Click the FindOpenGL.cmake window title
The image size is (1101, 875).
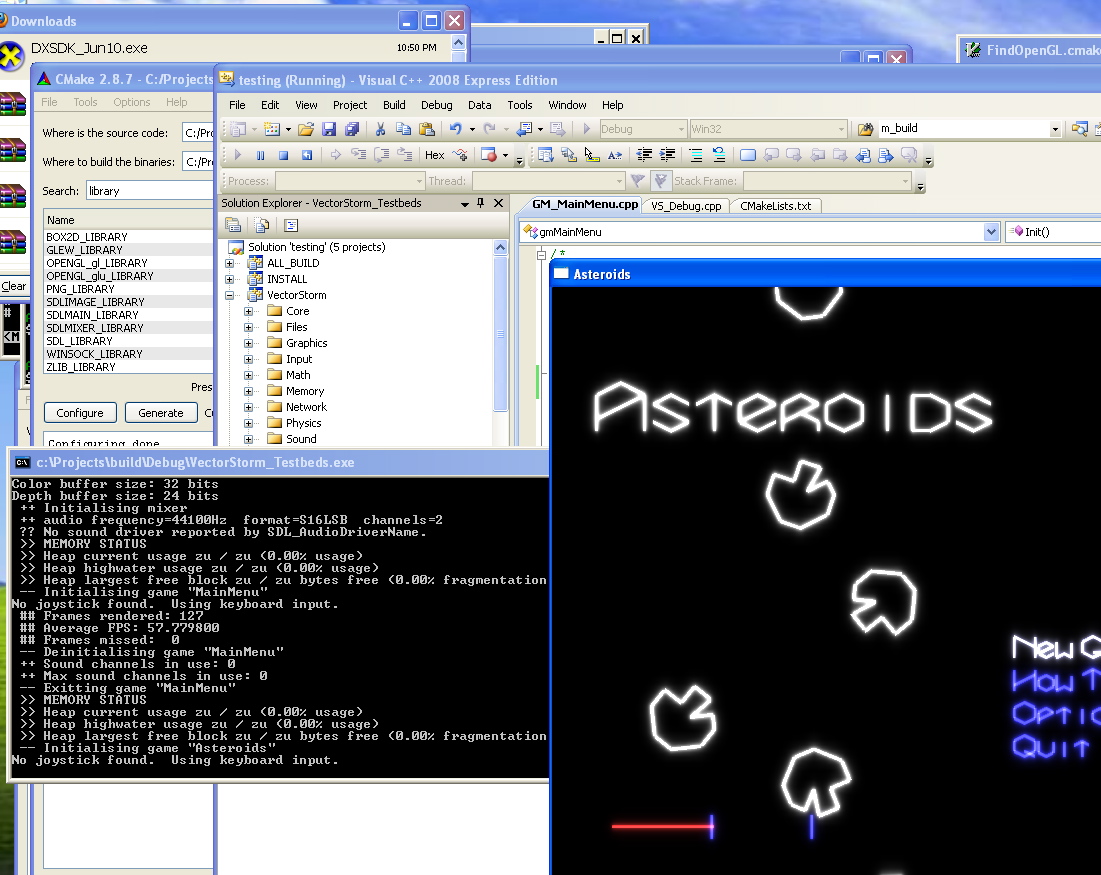pyautogui.click(x=1043, y=50)
